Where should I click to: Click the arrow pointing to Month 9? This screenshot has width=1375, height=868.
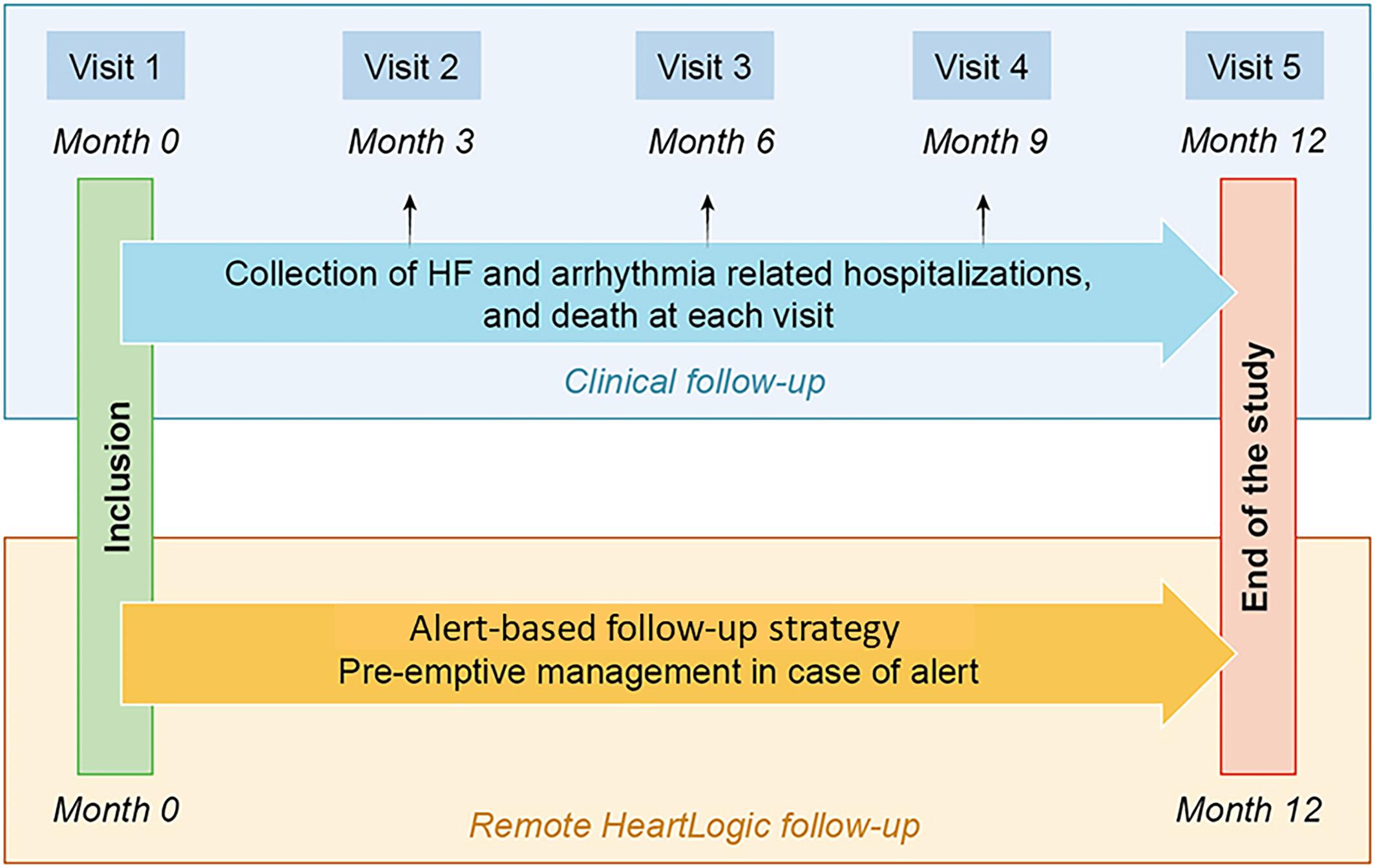pos(983,220)
